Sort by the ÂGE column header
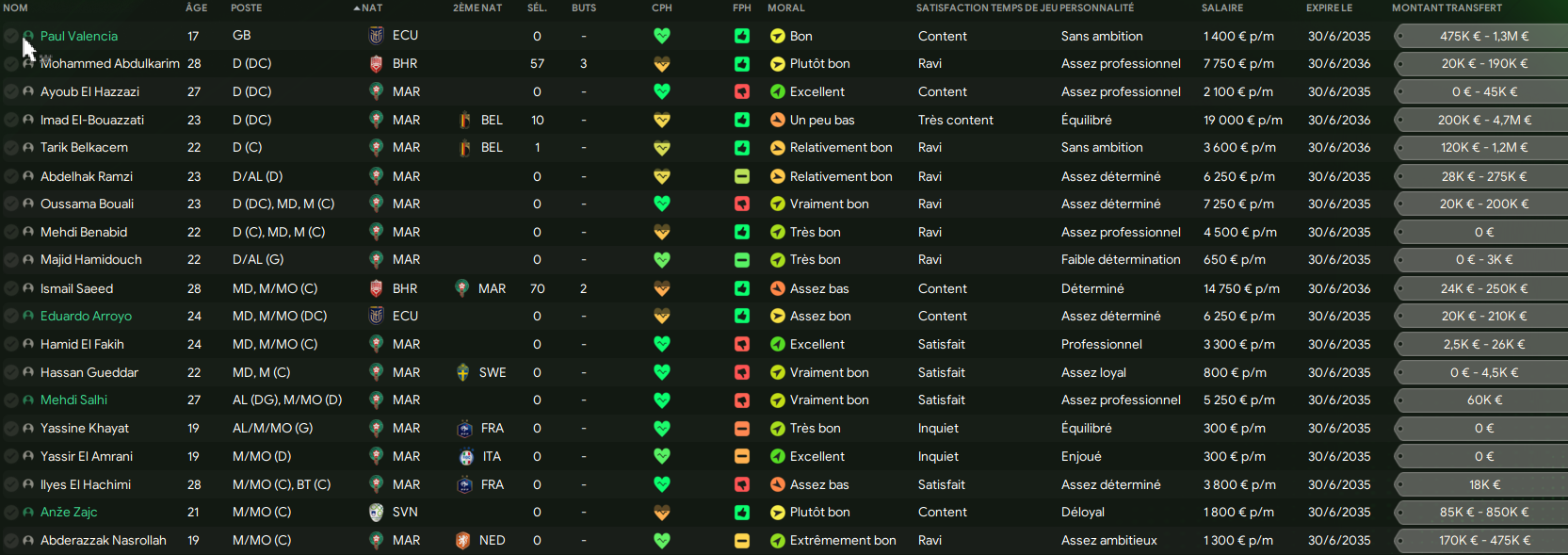Viewport: 1568px width, 555px height. pos(196,8)
